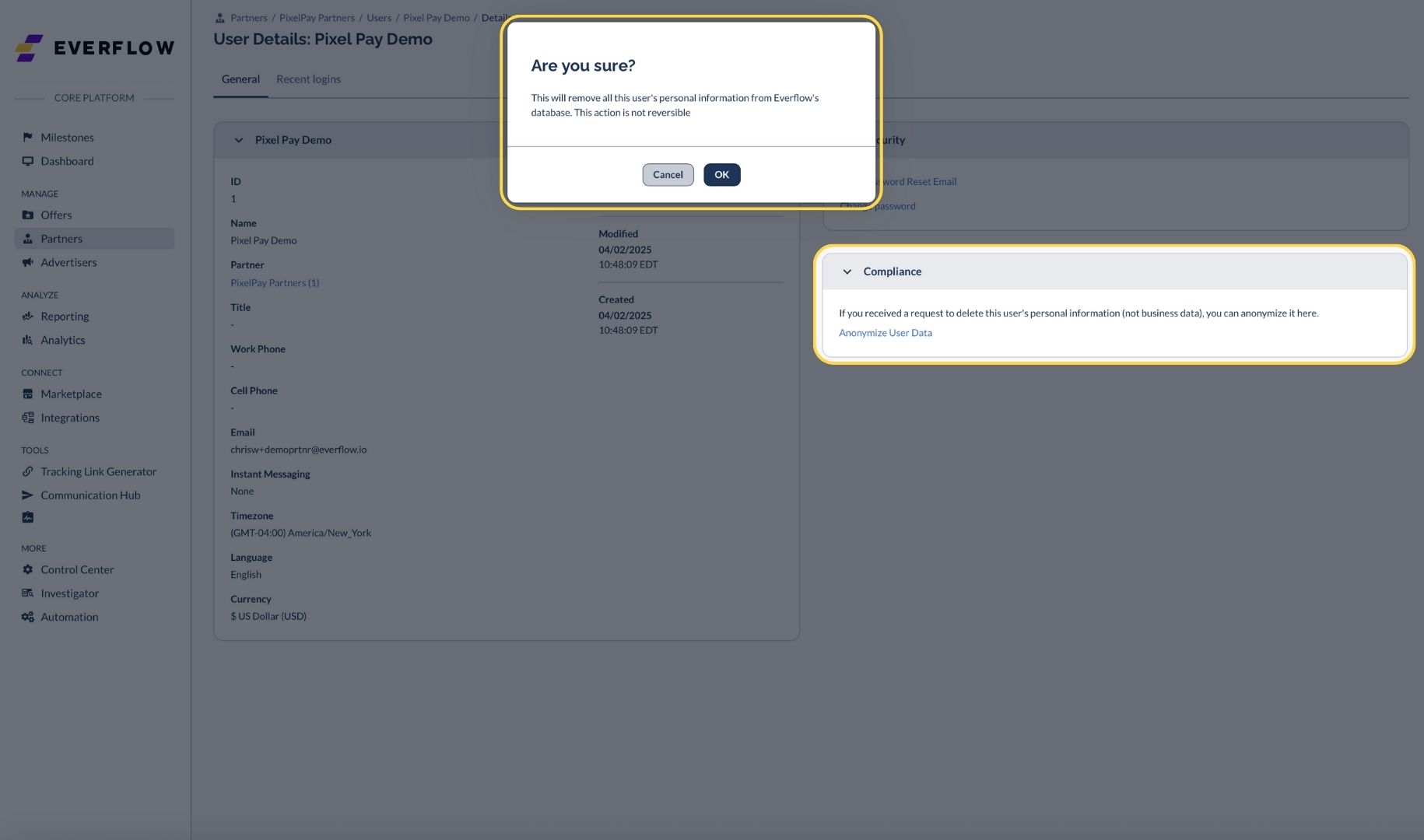Confirm with the OK button
Screen dimensions: 1424x840
(722, 175)
